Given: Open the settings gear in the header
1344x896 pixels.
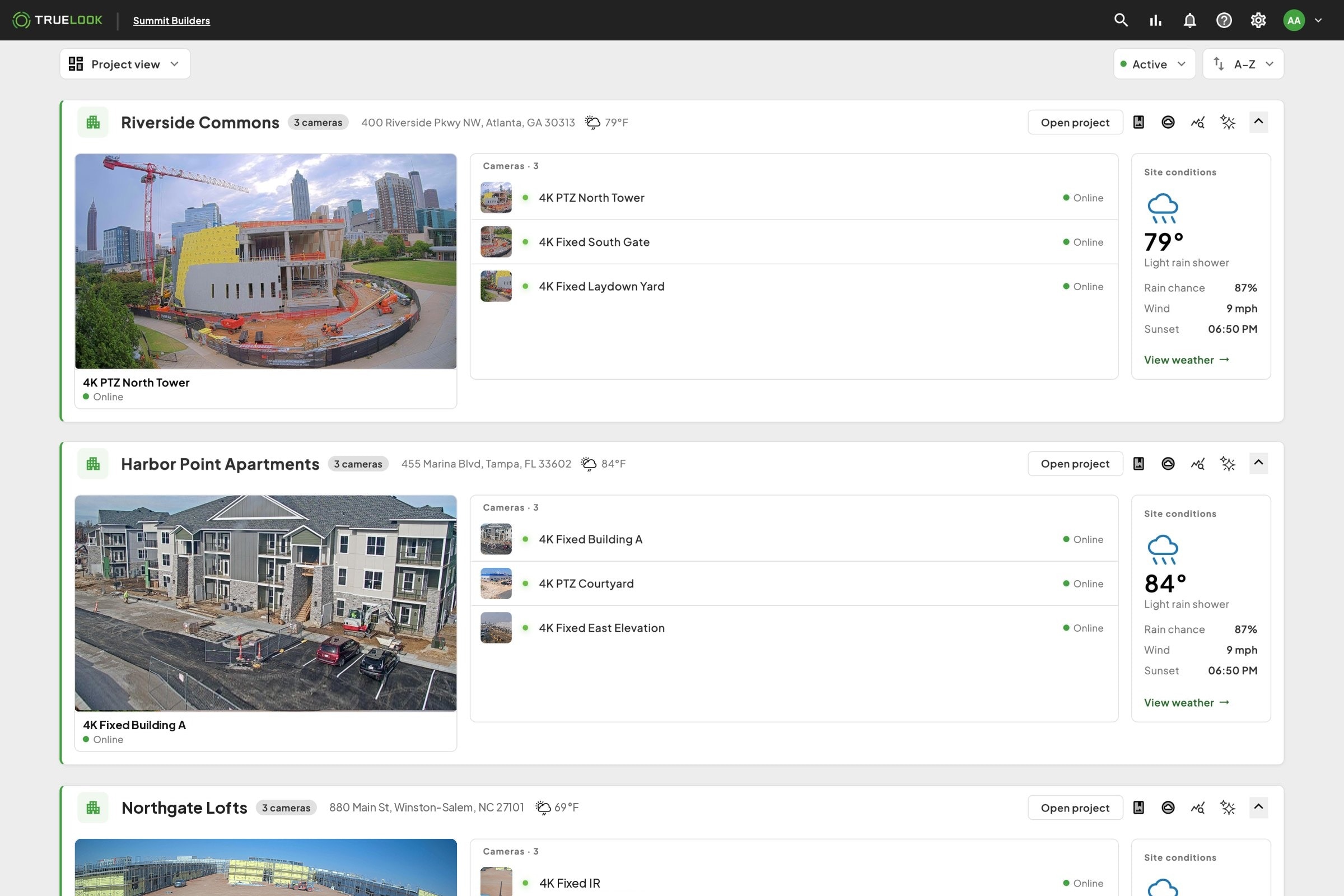Looking at the screenshot, I should click(x=1258, y=20).
